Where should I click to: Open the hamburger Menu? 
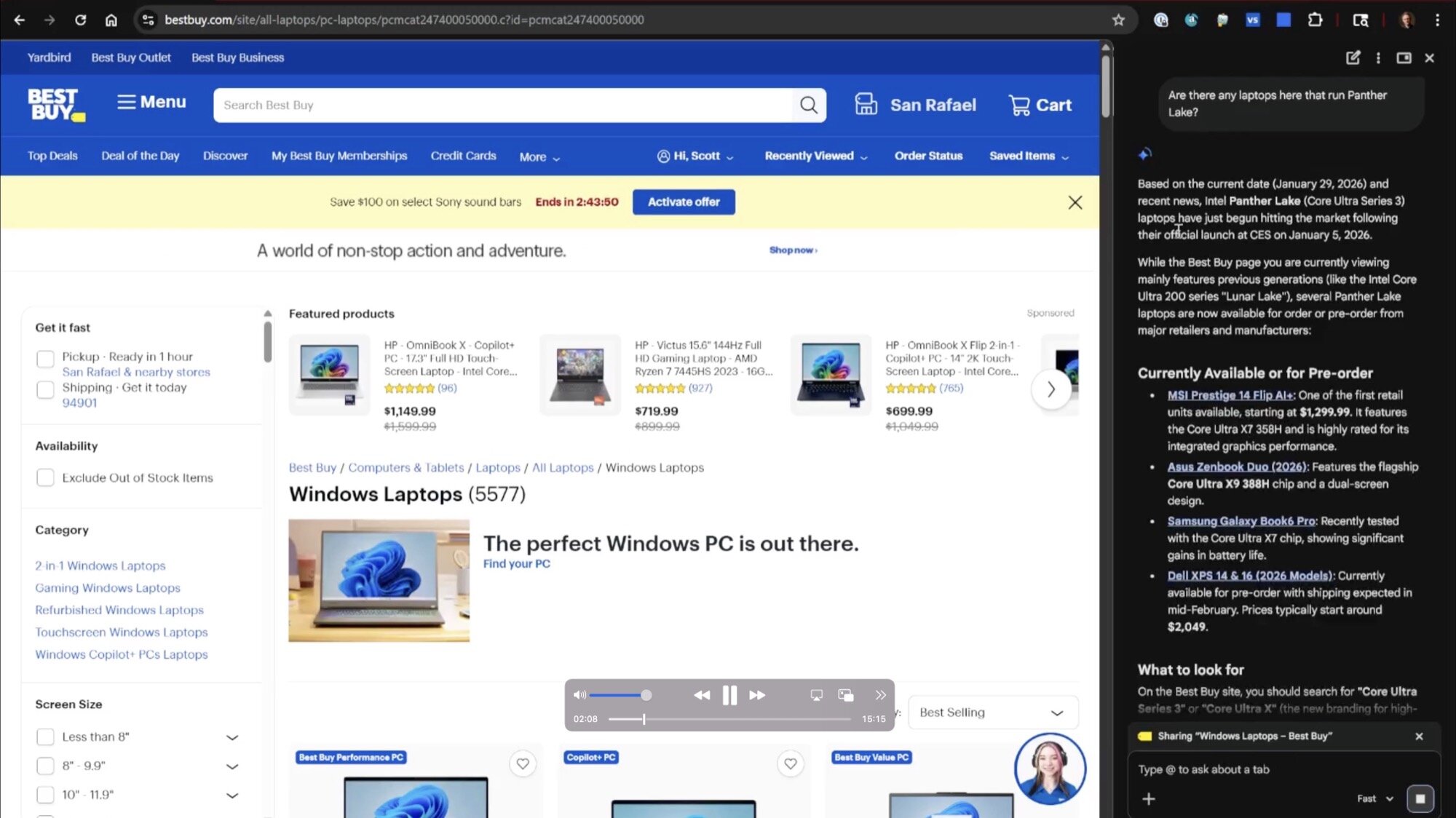click(151, 102)
